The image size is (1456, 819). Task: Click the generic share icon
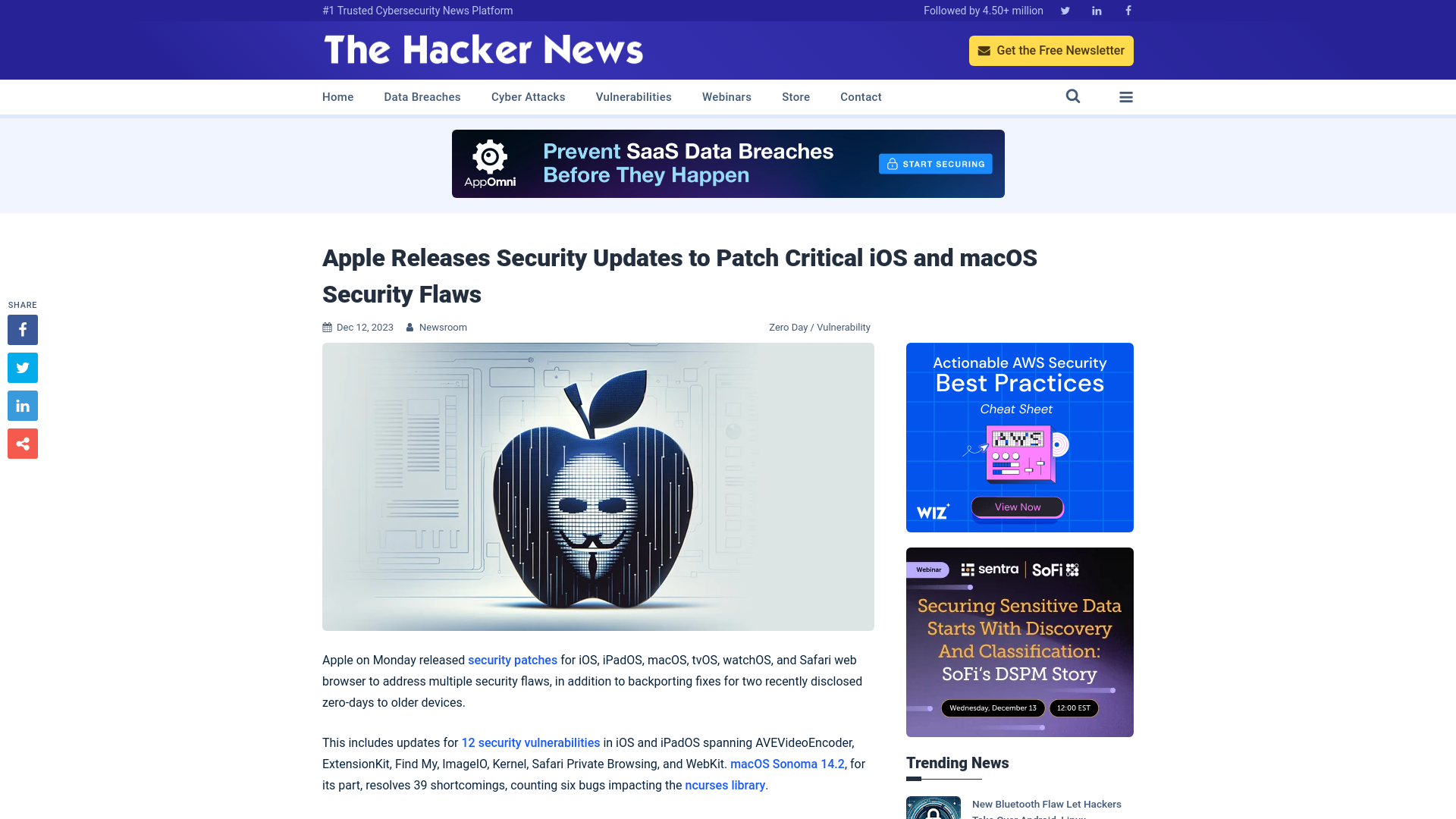(x=22, y=443)
